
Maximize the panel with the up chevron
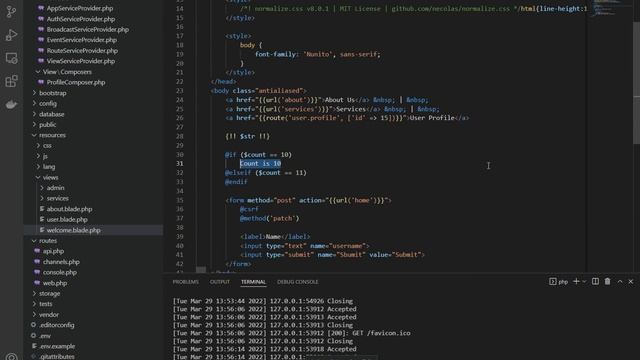point(620,281)
